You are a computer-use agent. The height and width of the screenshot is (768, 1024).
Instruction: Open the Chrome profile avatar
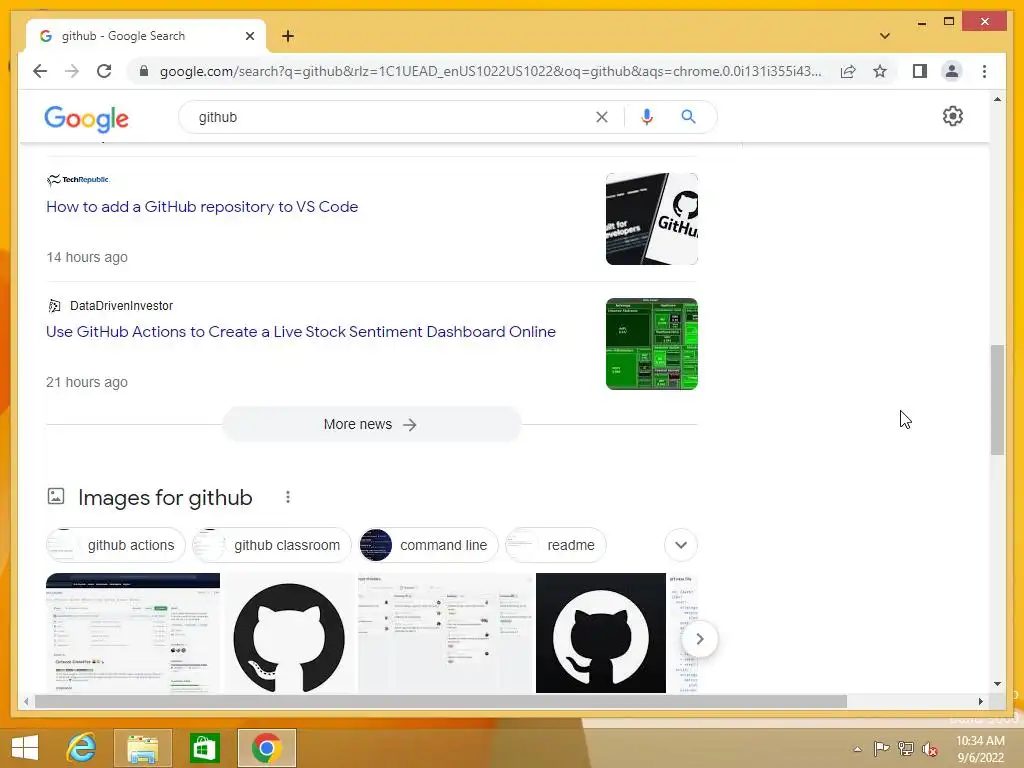point(952,71)
